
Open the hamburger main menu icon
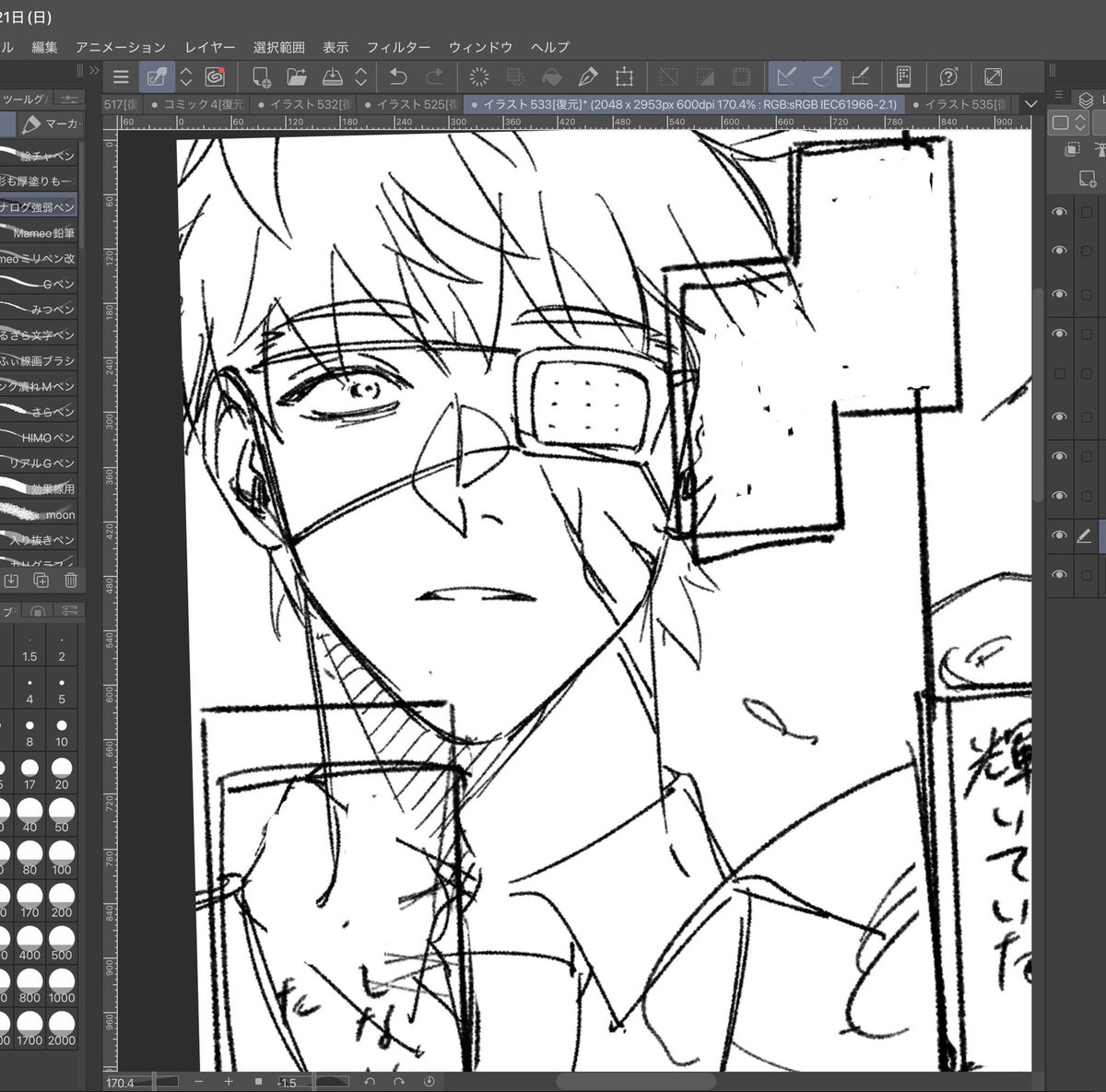(x=121, y=77)
